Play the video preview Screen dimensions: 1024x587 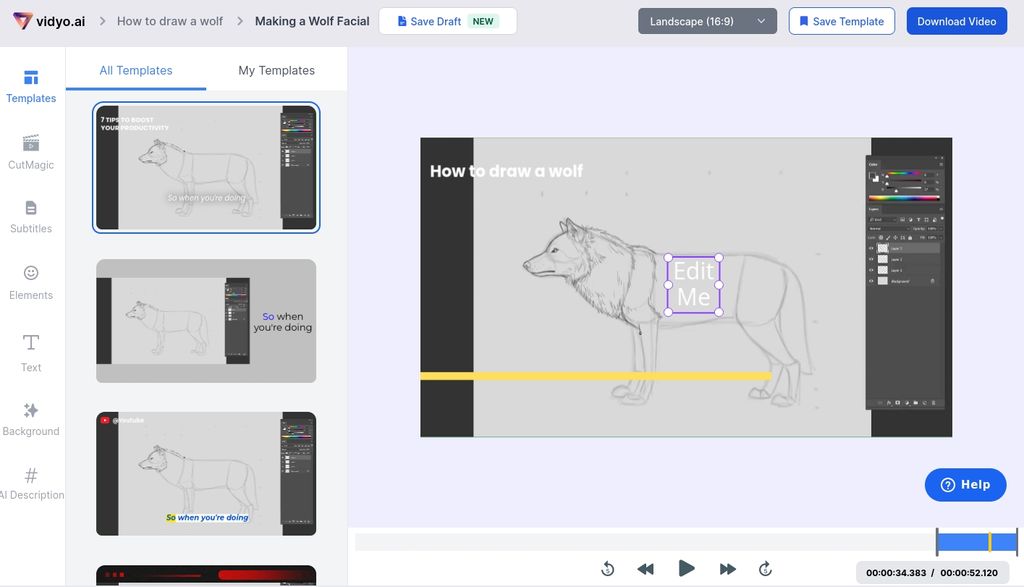[686, 568]
